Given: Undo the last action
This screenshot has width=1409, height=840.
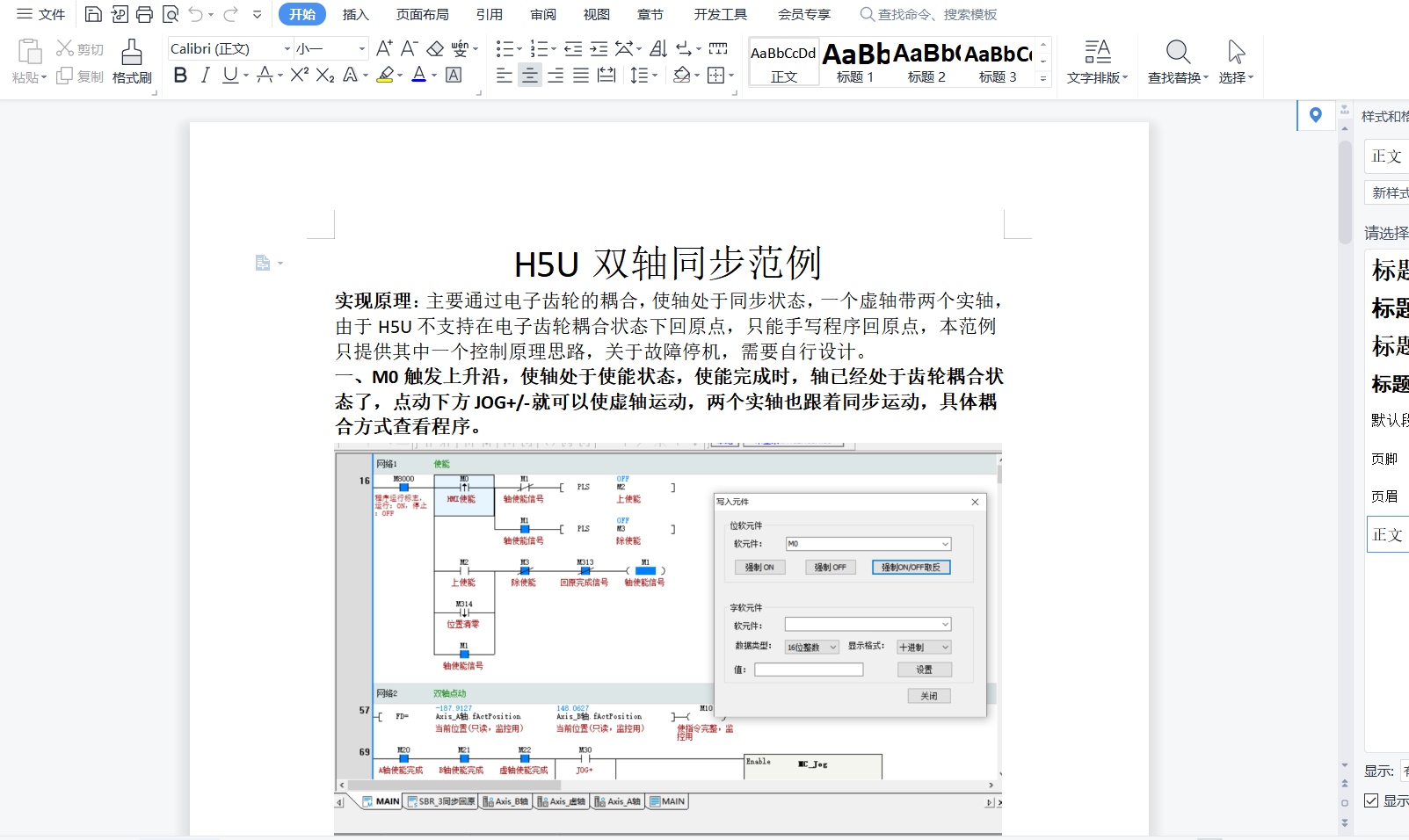Looking at the screenshot, I should 196,14.
